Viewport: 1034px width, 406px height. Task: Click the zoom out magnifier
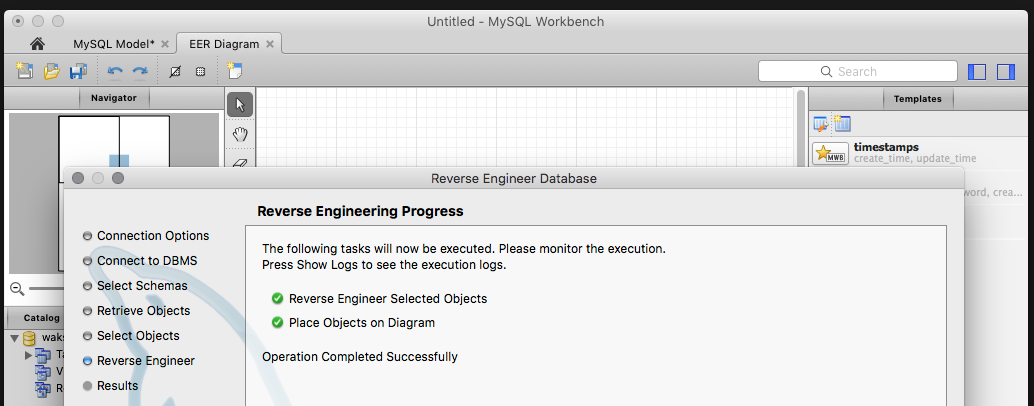tap(16, 288)
